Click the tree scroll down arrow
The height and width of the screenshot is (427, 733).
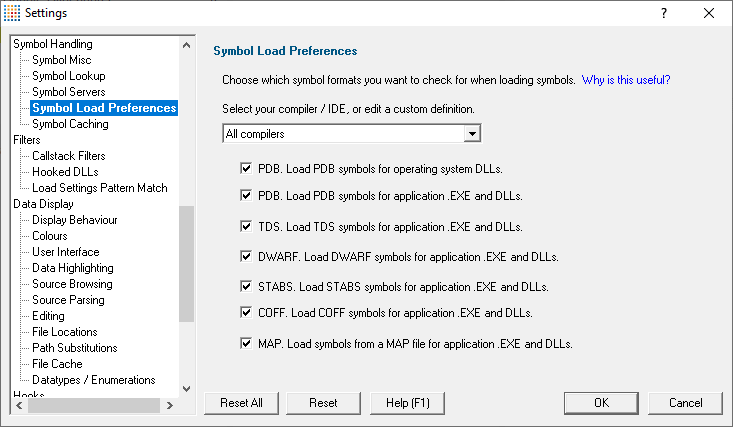click(x=187, y=389)
